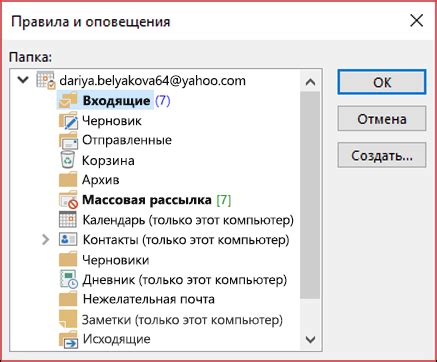
Task: Click the Исходящие outbox folder icon
Action: pos(68,339)
